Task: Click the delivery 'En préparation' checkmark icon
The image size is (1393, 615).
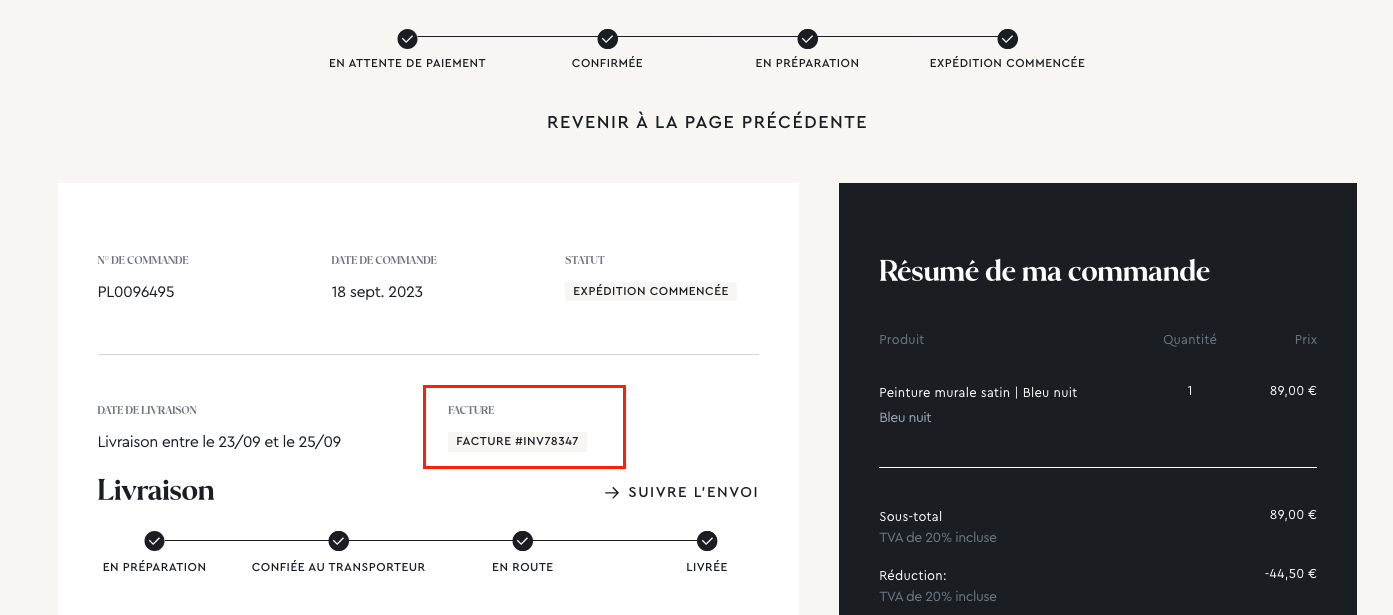Action: [x=154, y=541]
